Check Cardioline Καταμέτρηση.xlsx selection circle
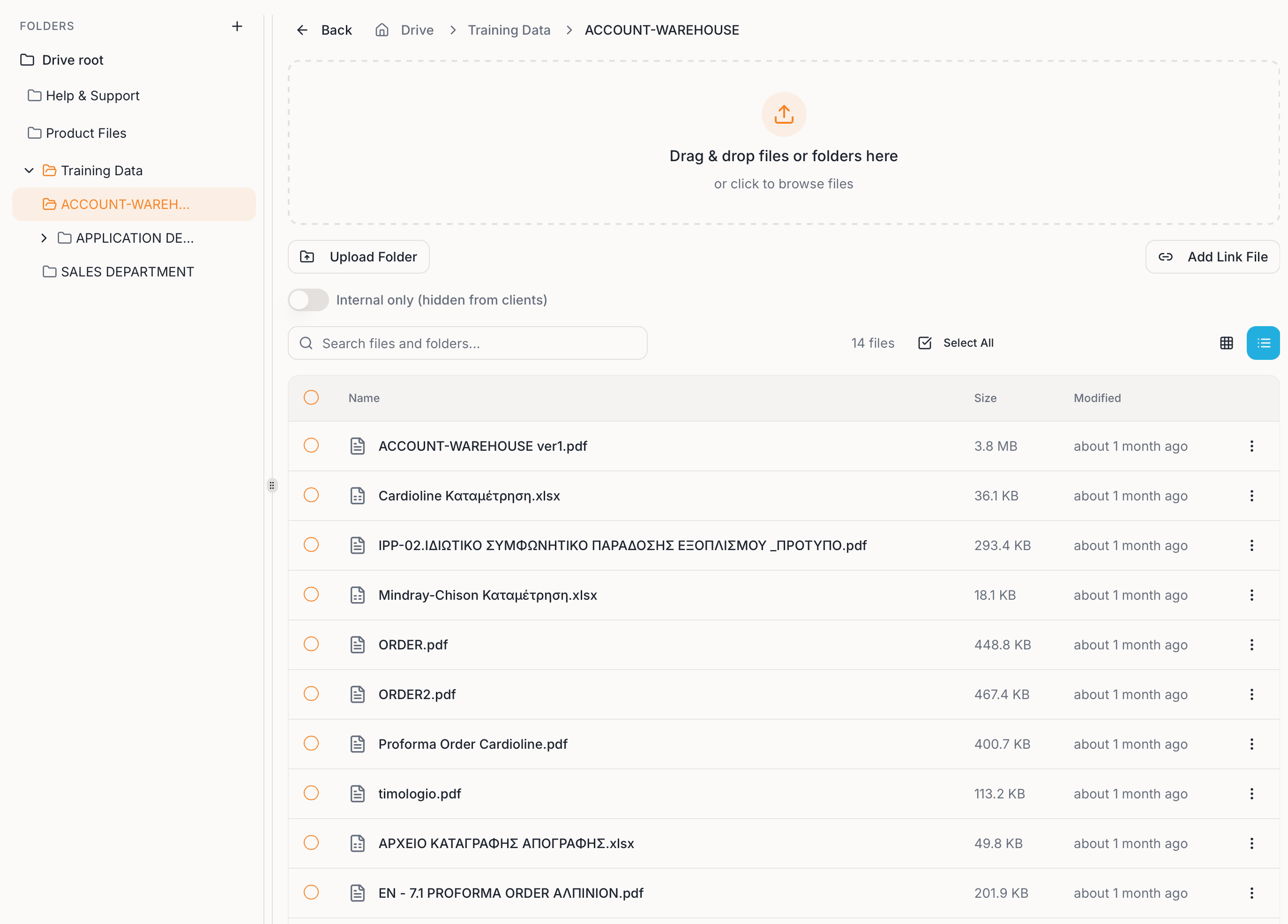Image resolution: width=1288 pixels, height=924 pixels. [311, 495]
